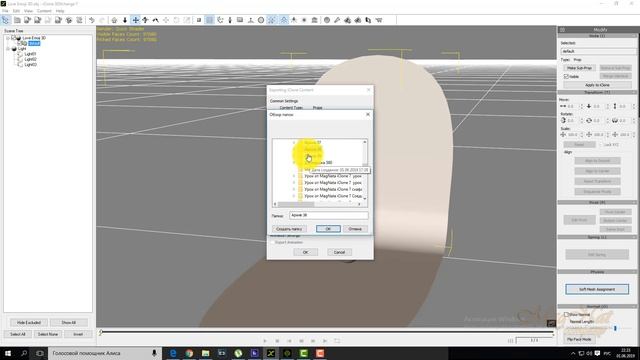The image size is (640, 360).
Task: Open the Content menu
Action: pyautogui.click(x=44, y=11)
